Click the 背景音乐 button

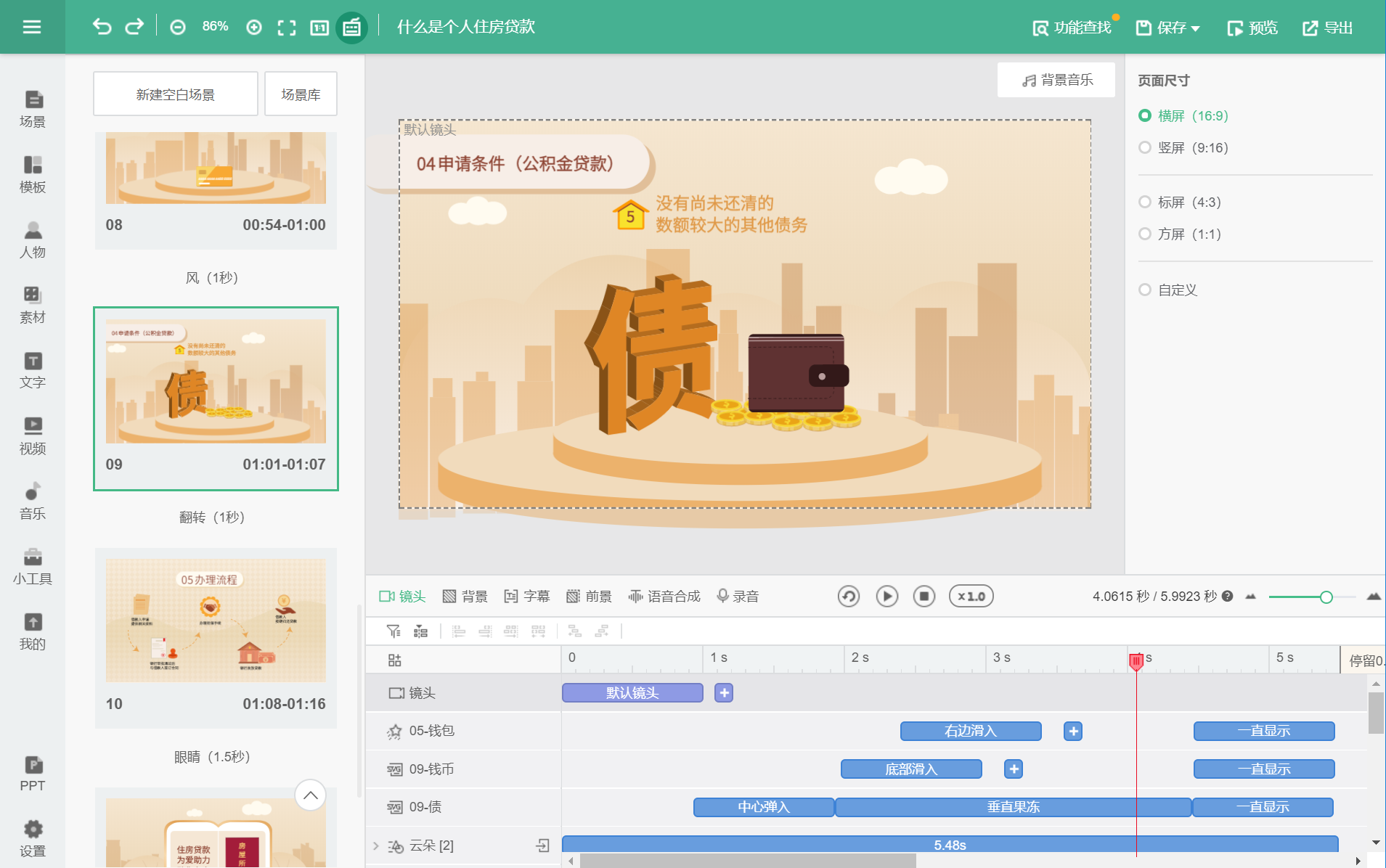1056,80
